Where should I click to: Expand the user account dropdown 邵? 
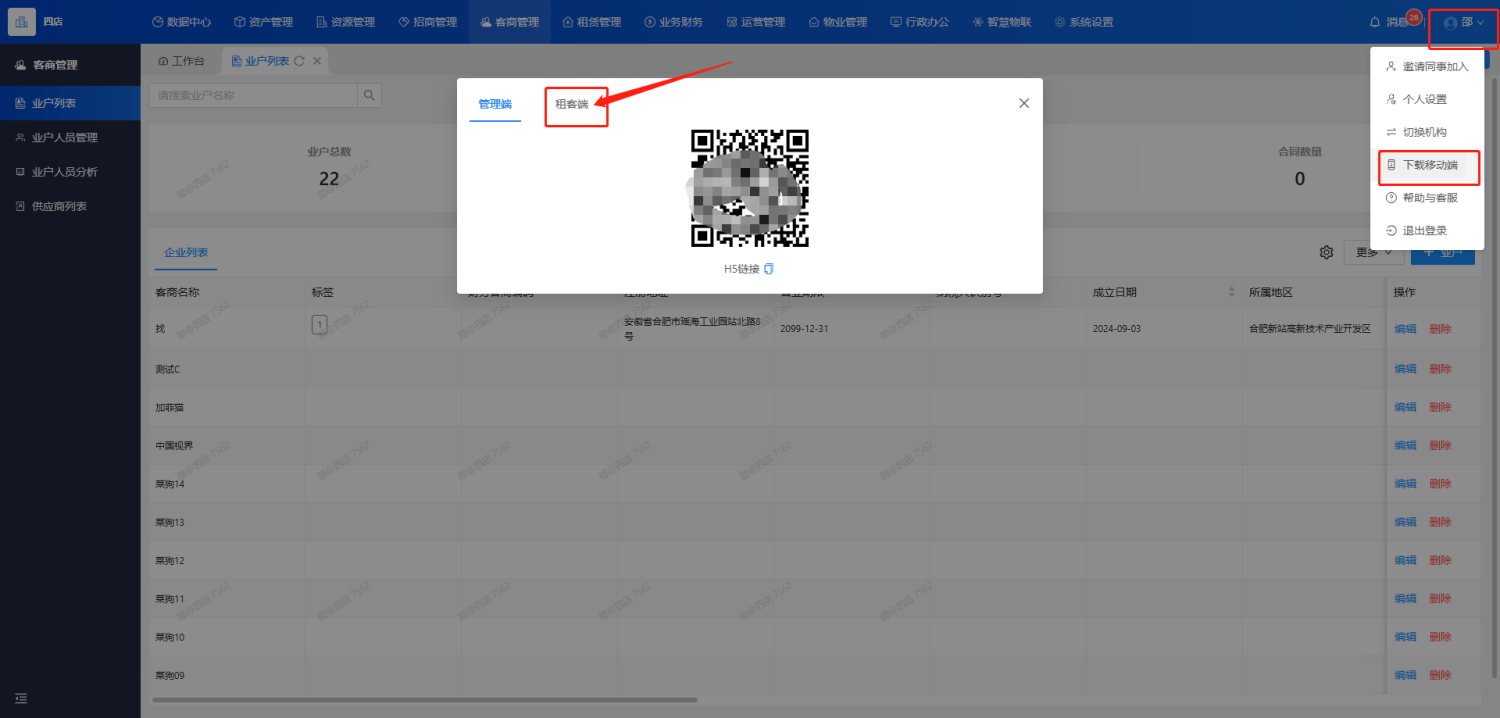point(1463,22)
